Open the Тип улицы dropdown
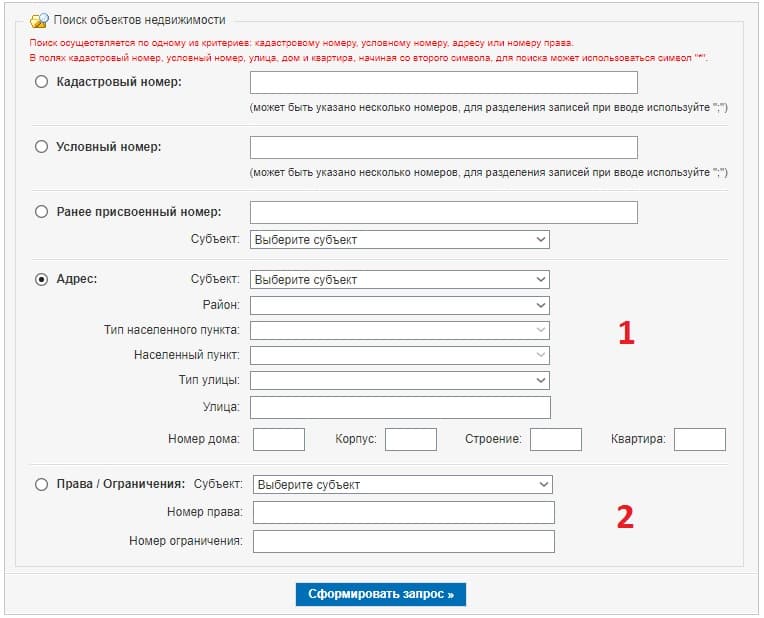 click(400, 380)
